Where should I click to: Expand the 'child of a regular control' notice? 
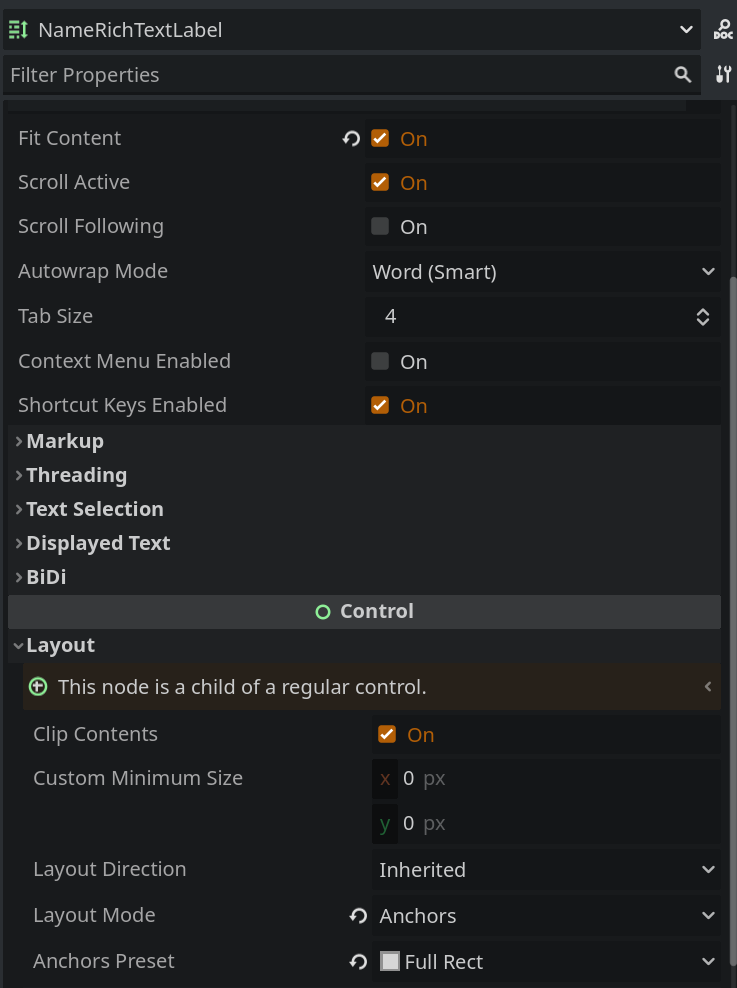point(708,686)
